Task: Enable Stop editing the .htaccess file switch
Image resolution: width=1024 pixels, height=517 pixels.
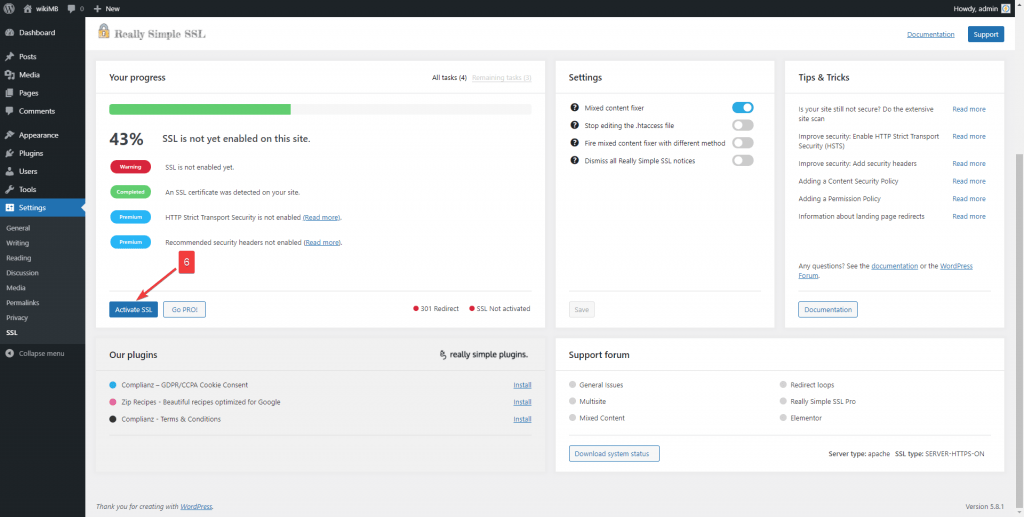Action: [743, 125]
